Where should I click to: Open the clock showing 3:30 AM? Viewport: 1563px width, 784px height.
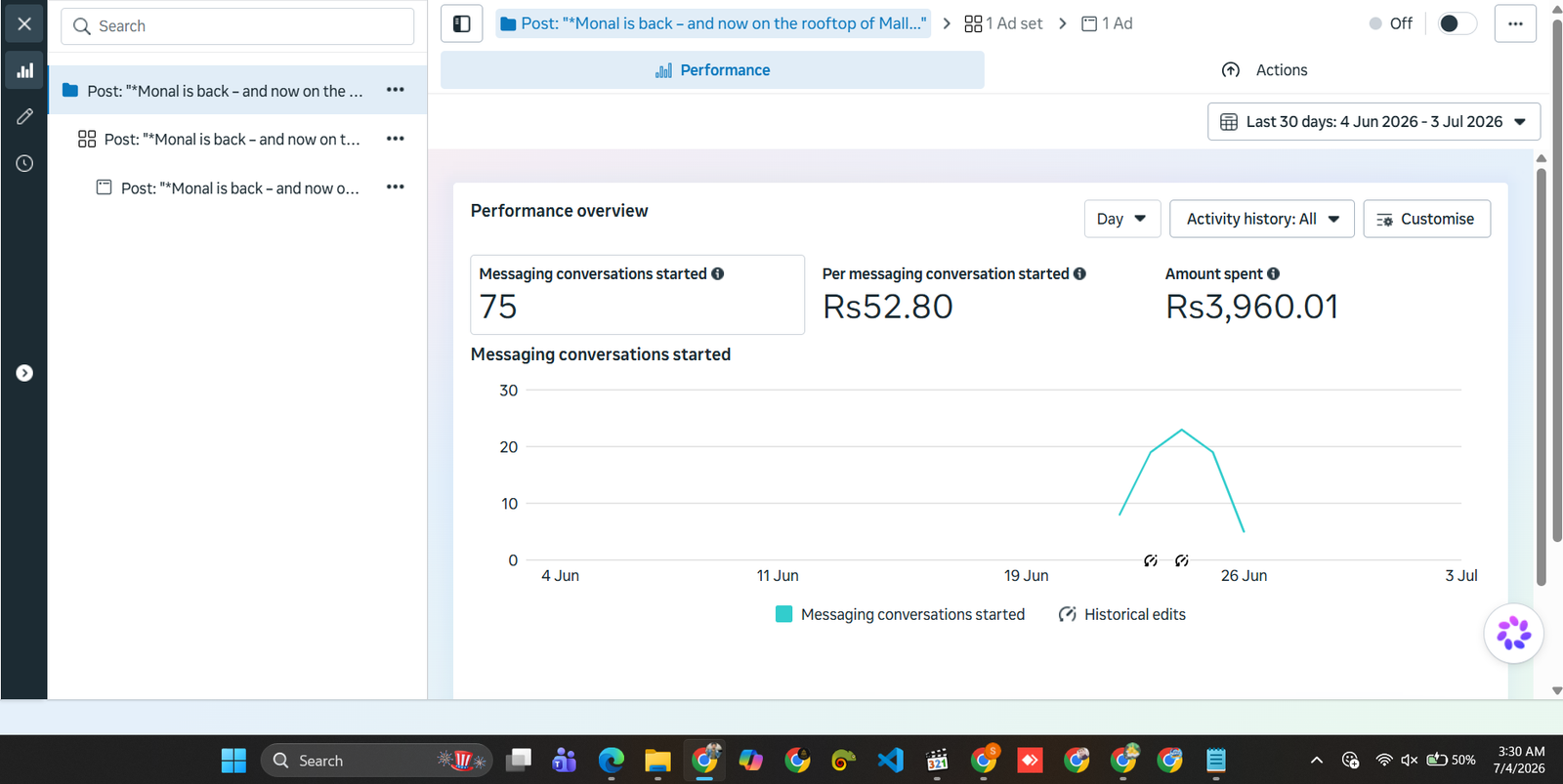(x=1521, y=761)
